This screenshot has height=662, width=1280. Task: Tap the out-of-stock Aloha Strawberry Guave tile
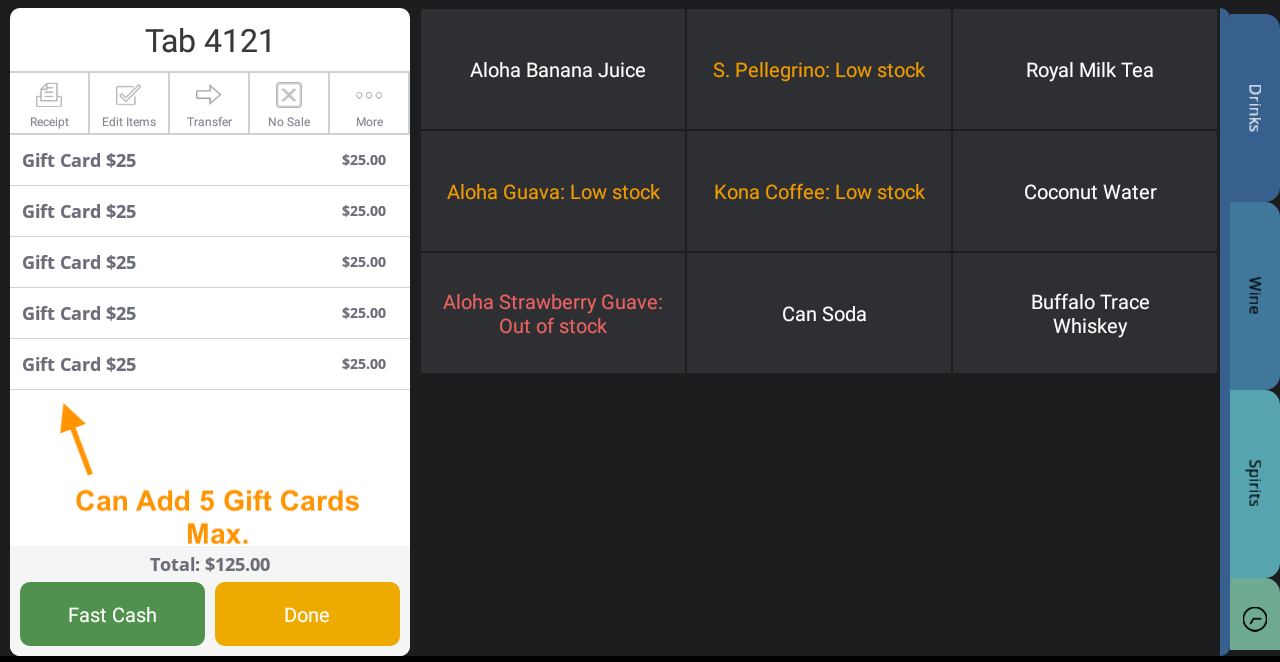click(x=553, y=313)
